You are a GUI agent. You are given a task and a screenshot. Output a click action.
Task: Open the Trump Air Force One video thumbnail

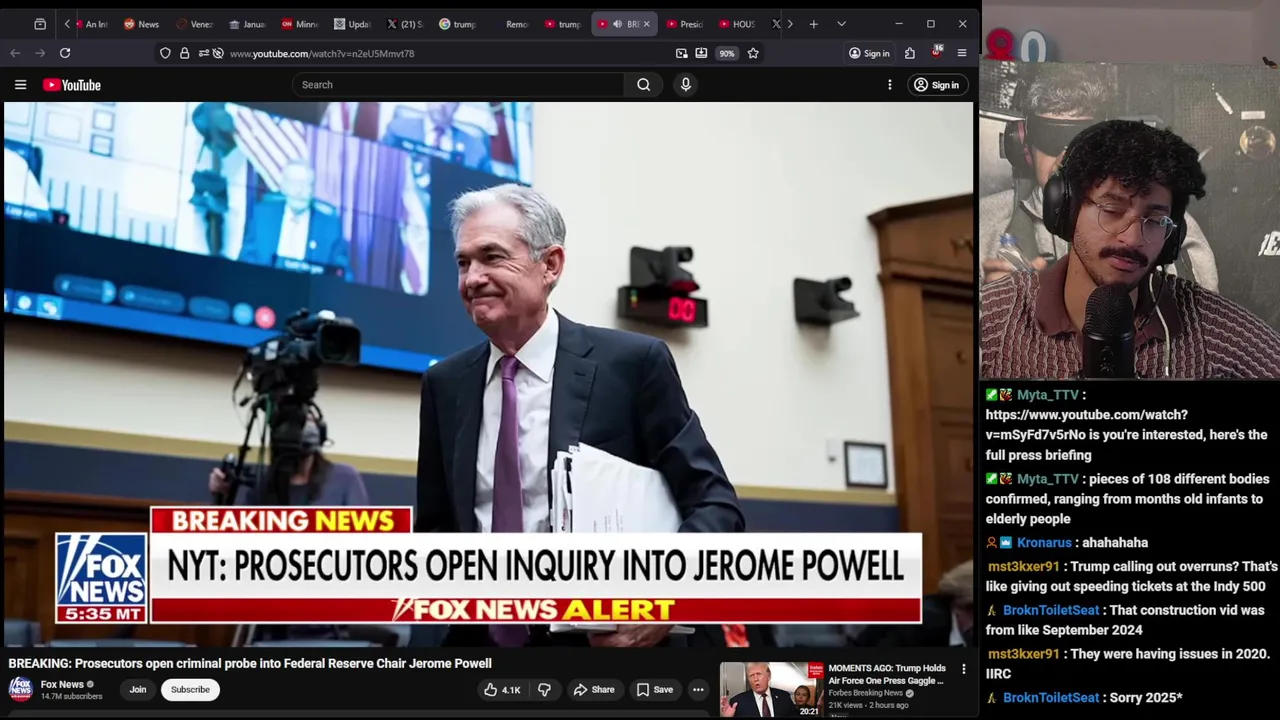pyautogui.click(x=771, y=690)
